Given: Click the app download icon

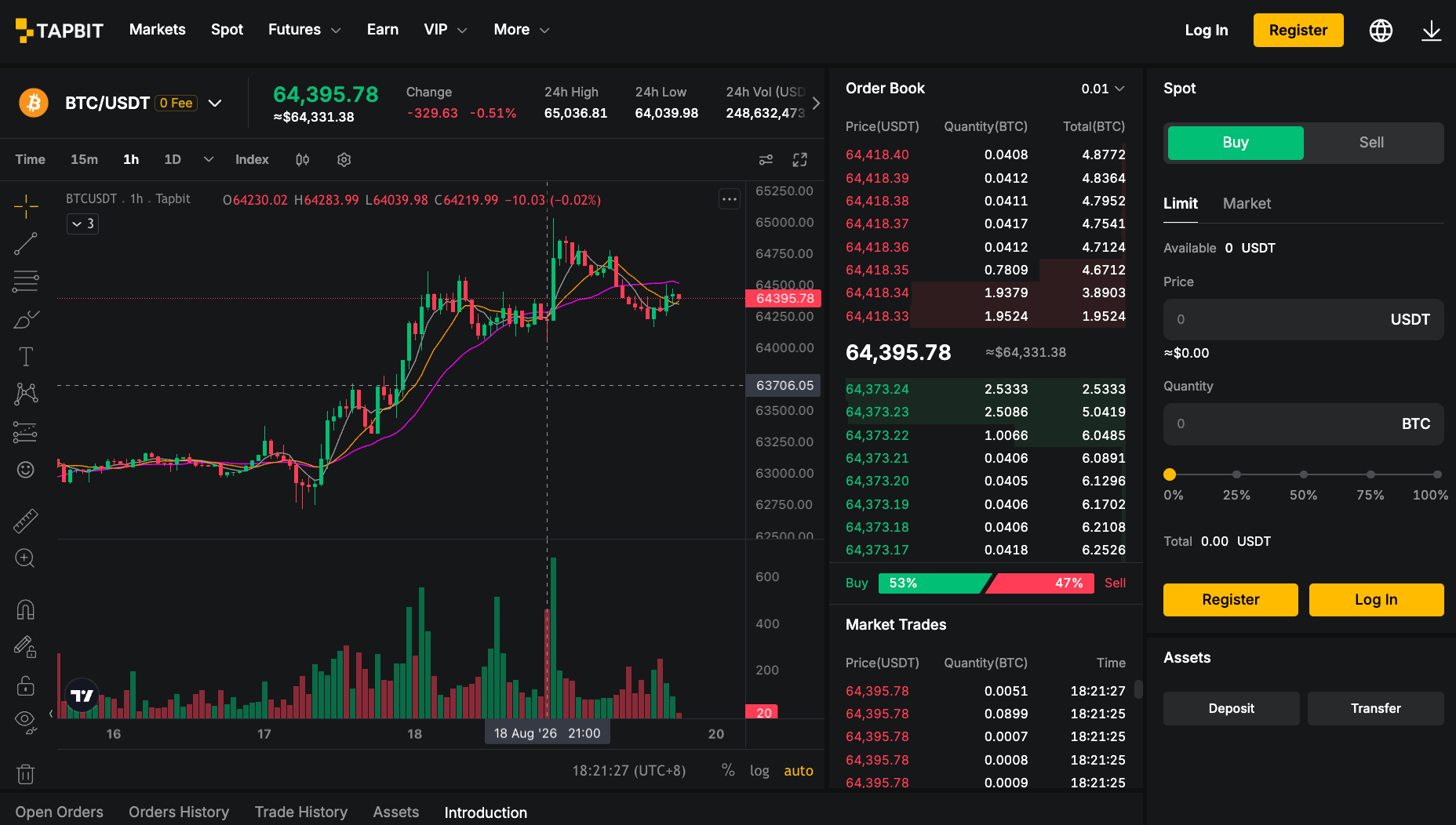Looking at the screenshot, I should (x=1432, y=31).
